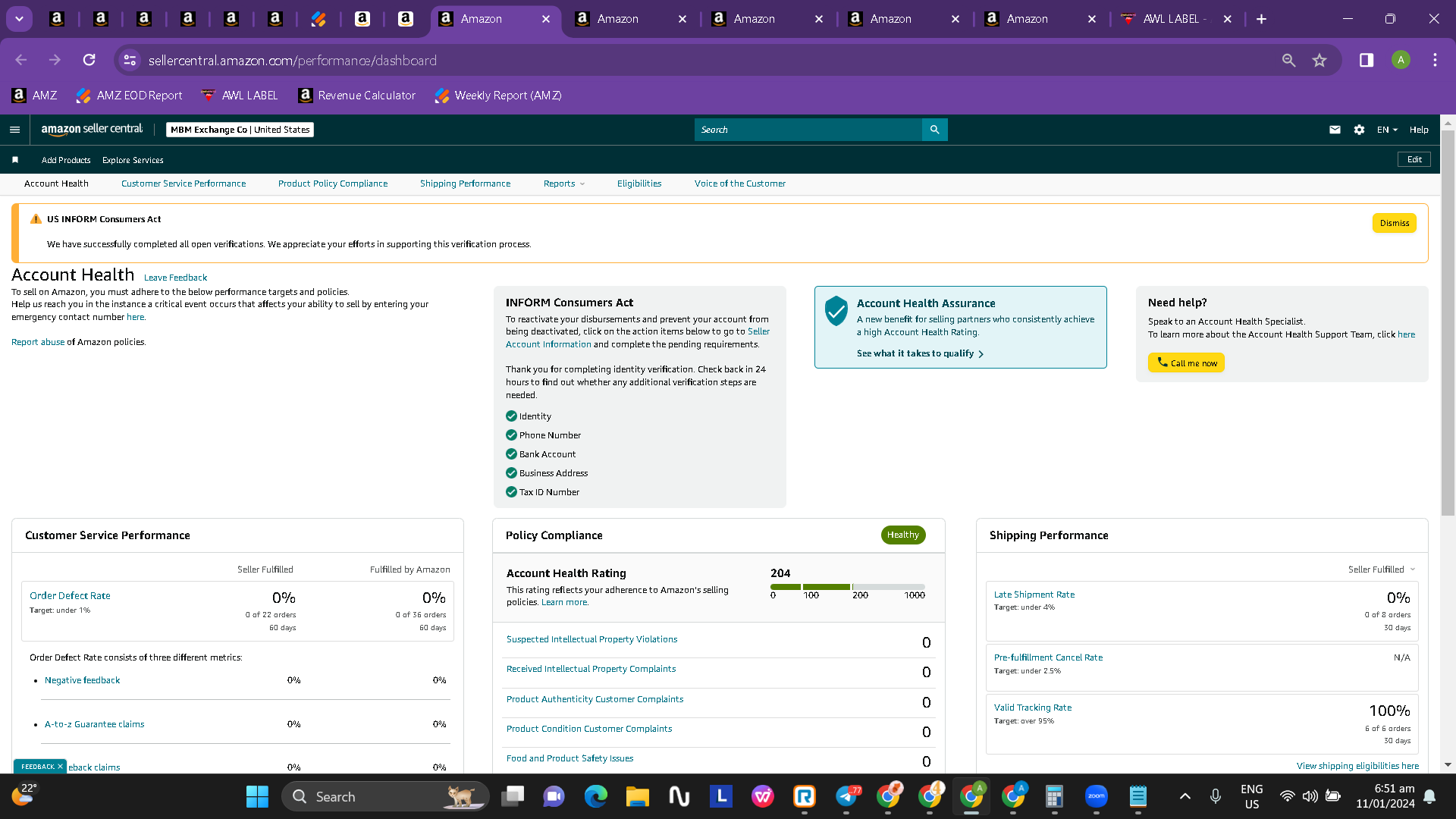Click the search magnifier button
1456x819 pixels.
point(934,130)
